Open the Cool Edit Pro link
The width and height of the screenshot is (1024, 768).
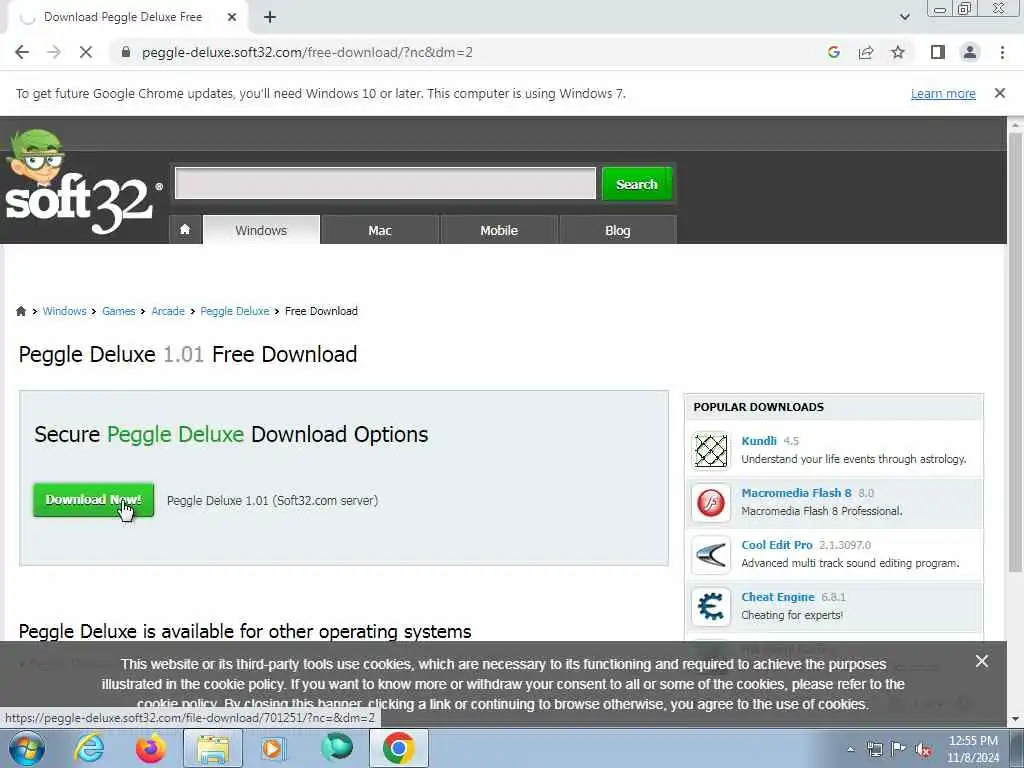click(776, 545)
